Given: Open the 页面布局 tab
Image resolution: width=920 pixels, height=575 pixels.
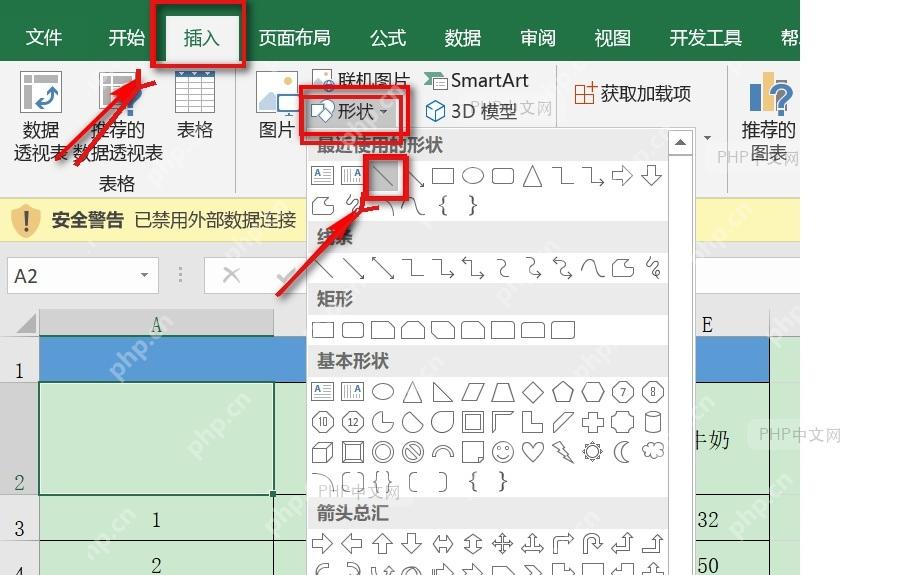Looking at the screenshot, I should point(294,38).
